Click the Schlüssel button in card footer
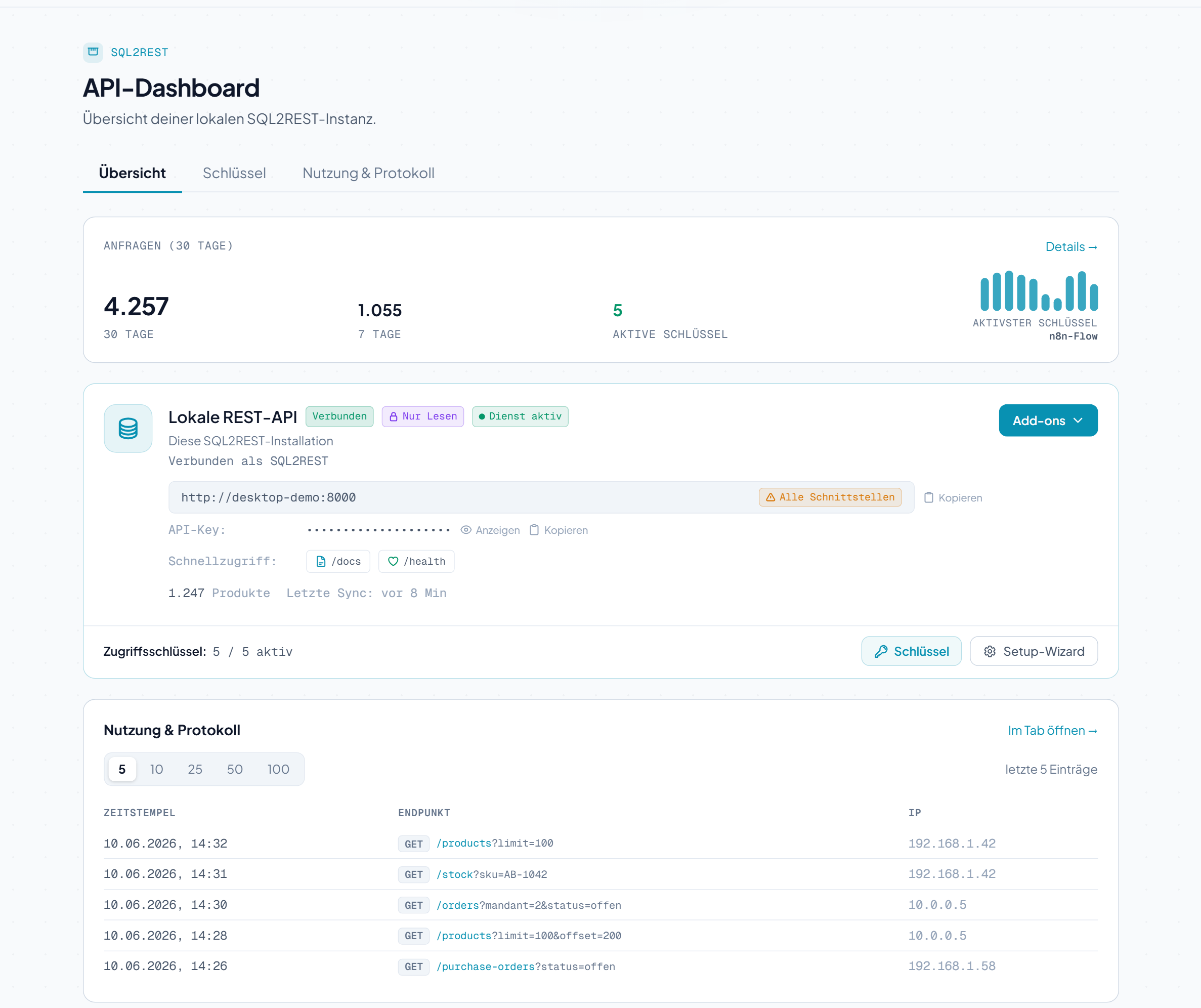The image size is (1201, 1008). point(912,652)
